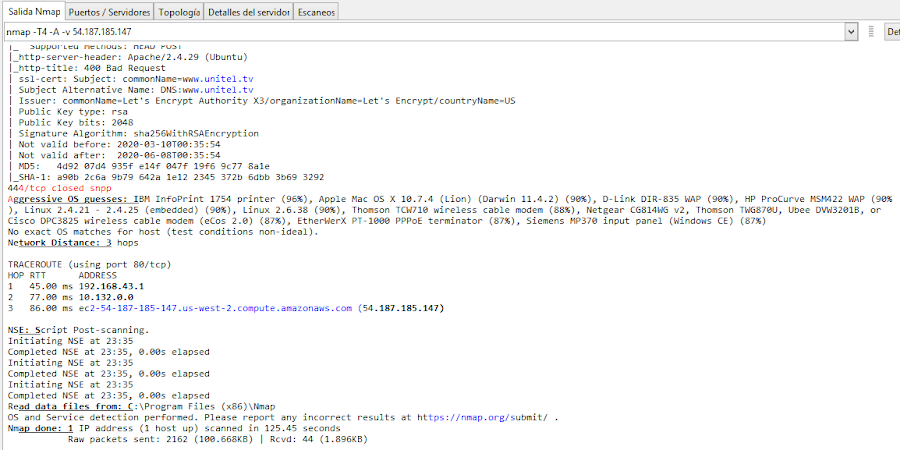Click the 'NSE: Script Post-scanning.' line
Screen dimensions: 900x450
tap(79, 330)
